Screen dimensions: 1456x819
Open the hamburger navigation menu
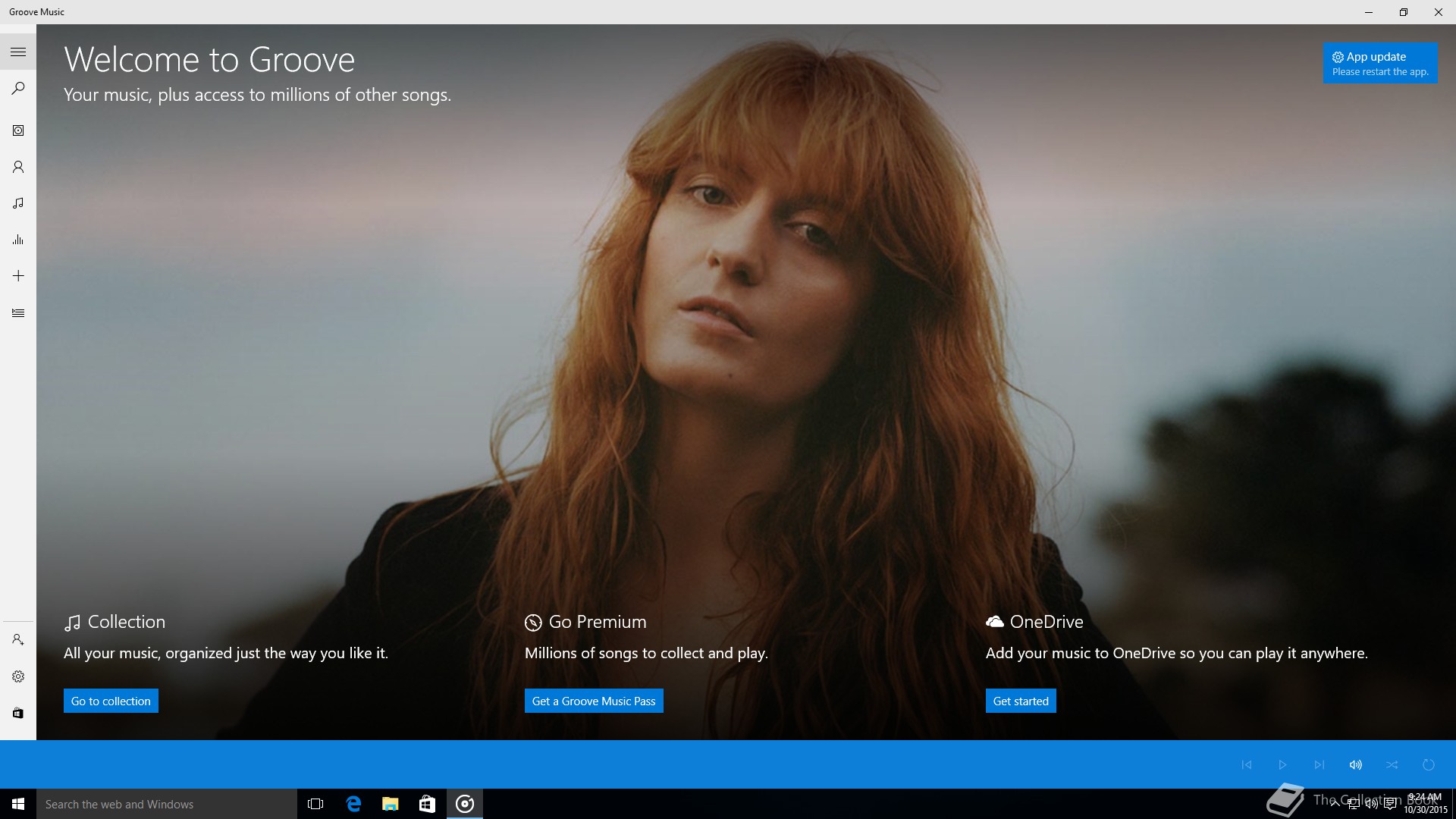[x=18, y=52]
